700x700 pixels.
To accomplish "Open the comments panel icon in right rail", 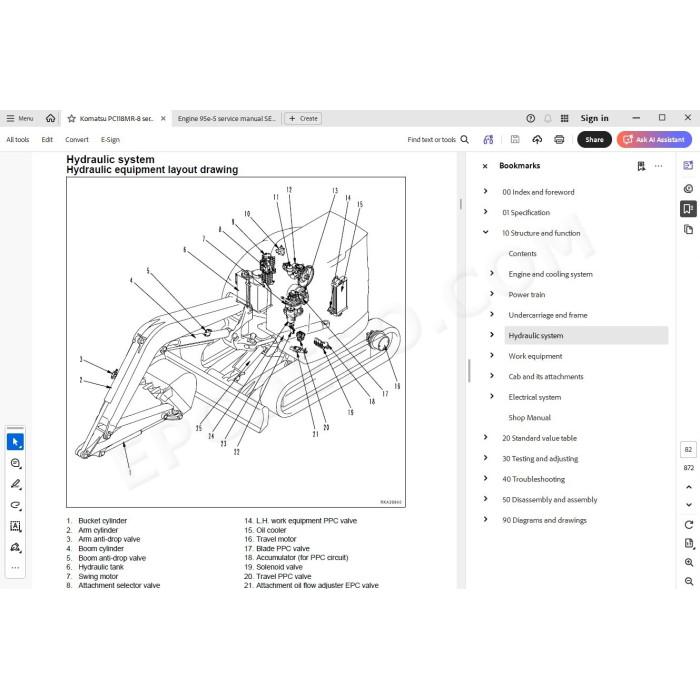I will pos(688,189).
